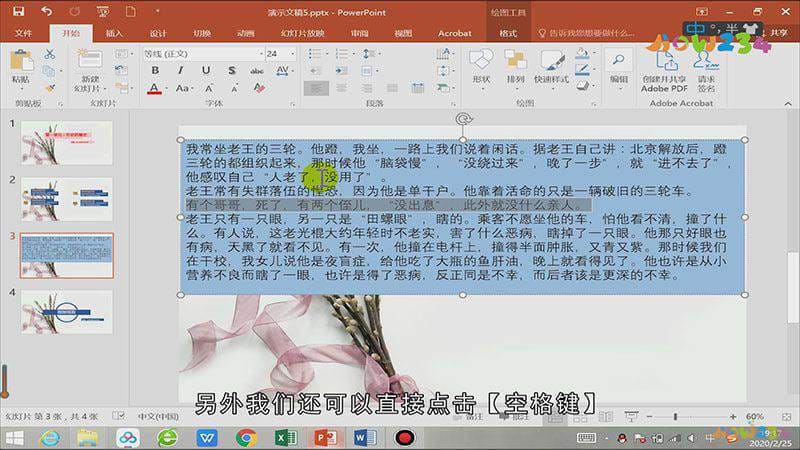Screen dimensions: 800x450
Task: Undo the last action
Action: 46,11
